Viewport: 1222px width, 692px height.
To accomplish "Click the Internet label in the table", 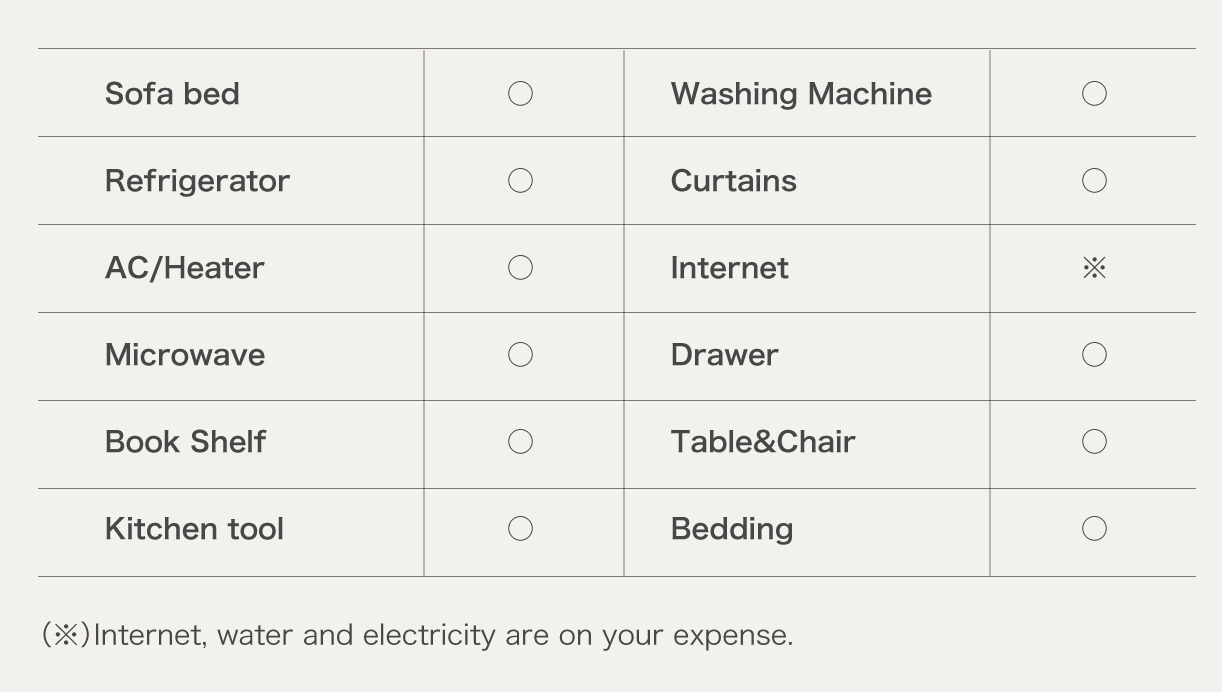I will 729,268.
